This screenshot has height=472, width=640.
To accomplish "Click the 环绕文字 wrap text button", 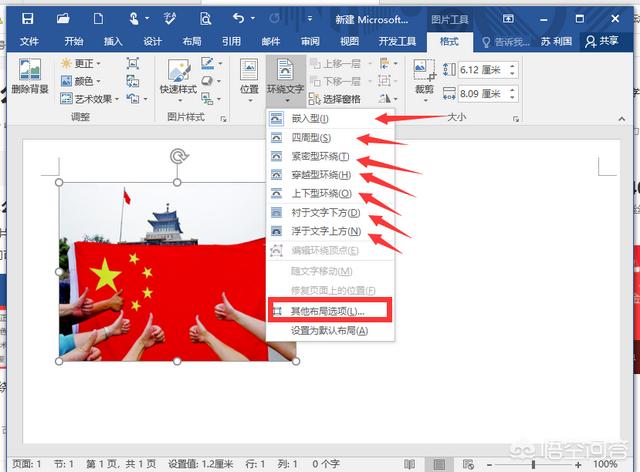I will 285,80.
